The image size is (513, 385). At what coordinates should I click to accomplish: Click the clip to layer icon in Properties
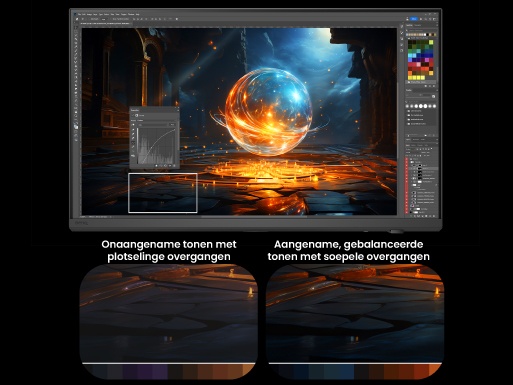tap(156, 165)
